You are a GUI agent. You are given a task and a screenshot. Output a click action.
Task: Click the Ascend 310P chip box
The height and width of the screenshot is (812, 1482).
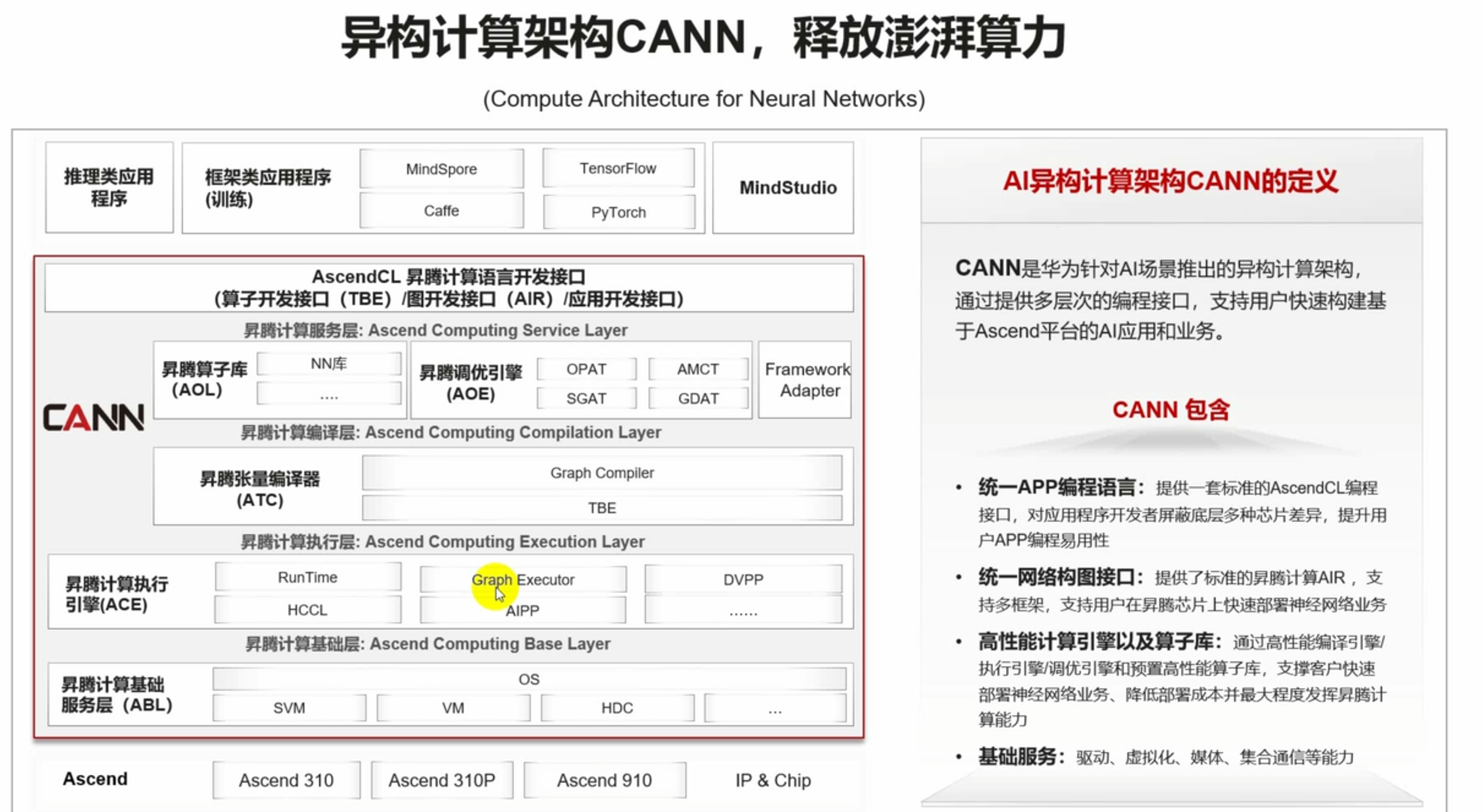pyautogui.click(x=442, y=780)
